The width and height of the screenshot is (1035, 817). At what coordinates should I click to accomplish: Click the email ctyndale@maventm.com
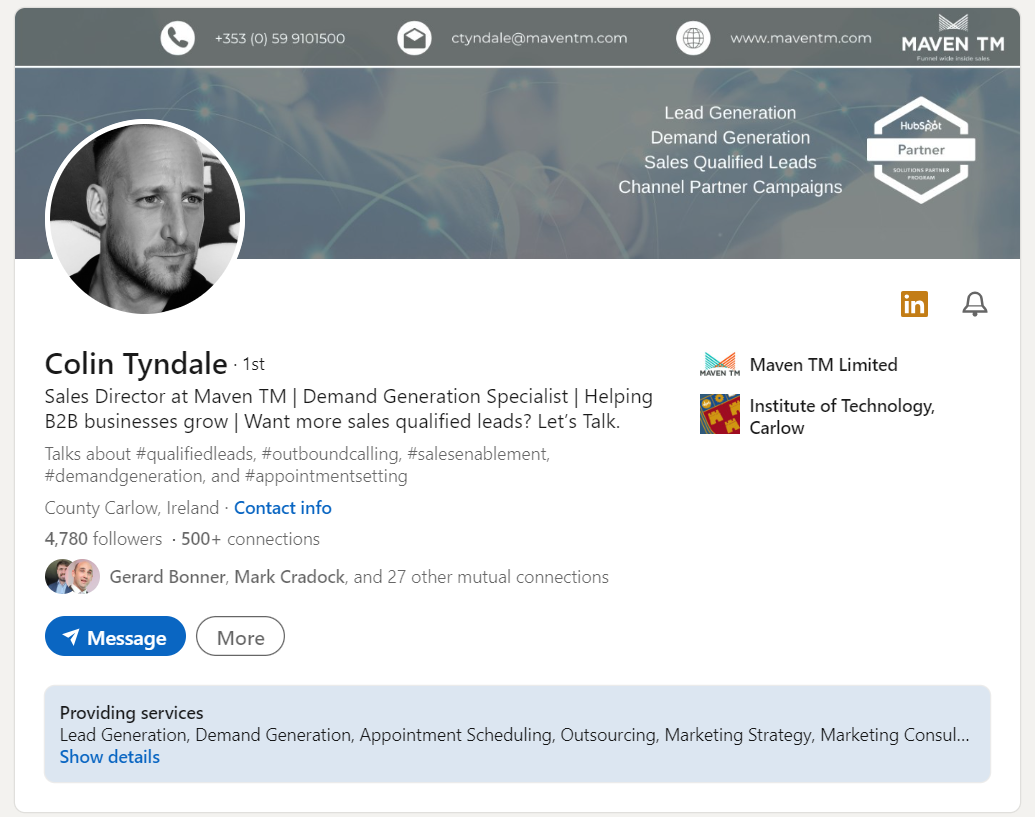click(539, 38)
